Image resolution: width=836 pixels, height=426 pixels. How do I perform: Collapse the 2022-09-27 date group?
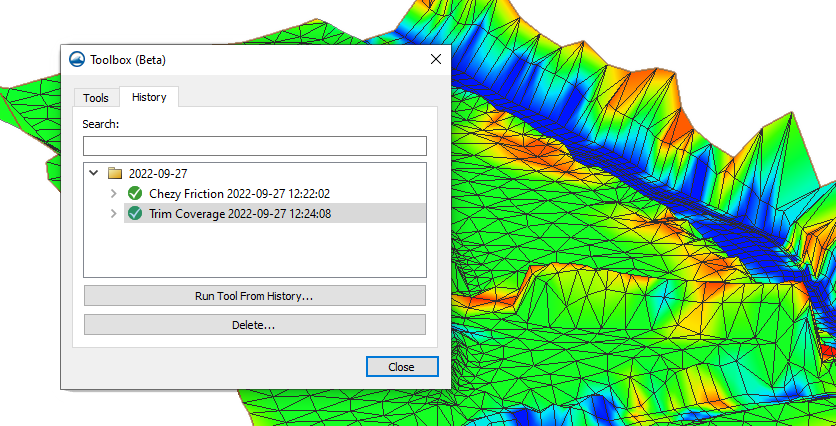pos(94,173)
